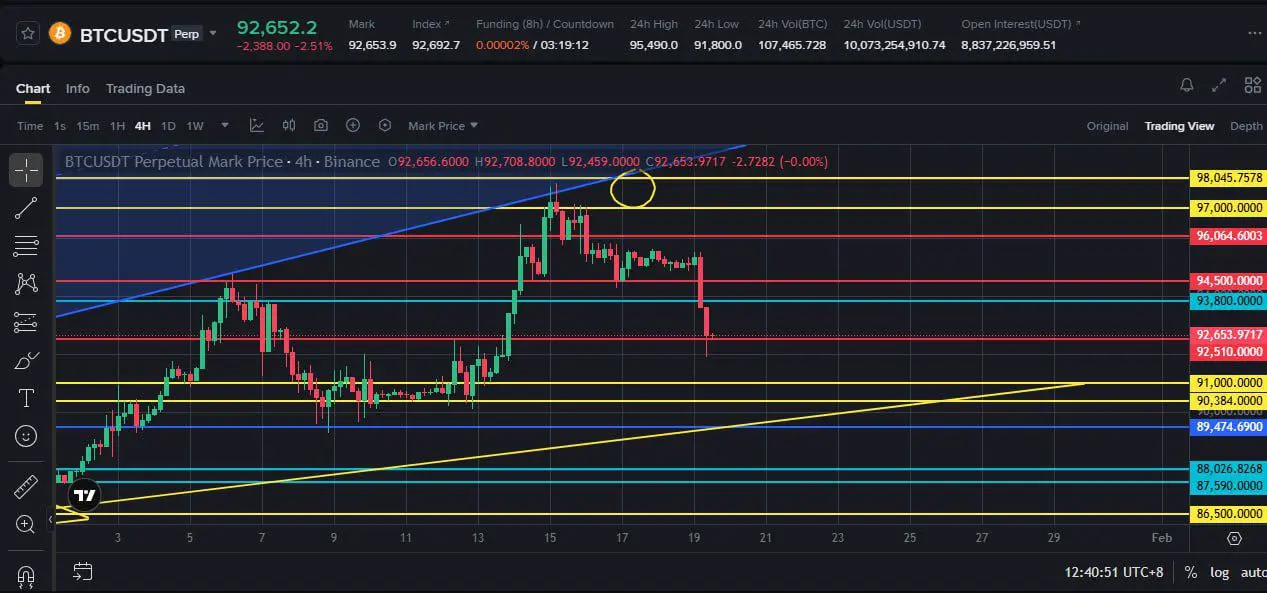Viewport: 1267px width, 593px height.
Task: Click the Index price label
Action: tap(430, 24)
